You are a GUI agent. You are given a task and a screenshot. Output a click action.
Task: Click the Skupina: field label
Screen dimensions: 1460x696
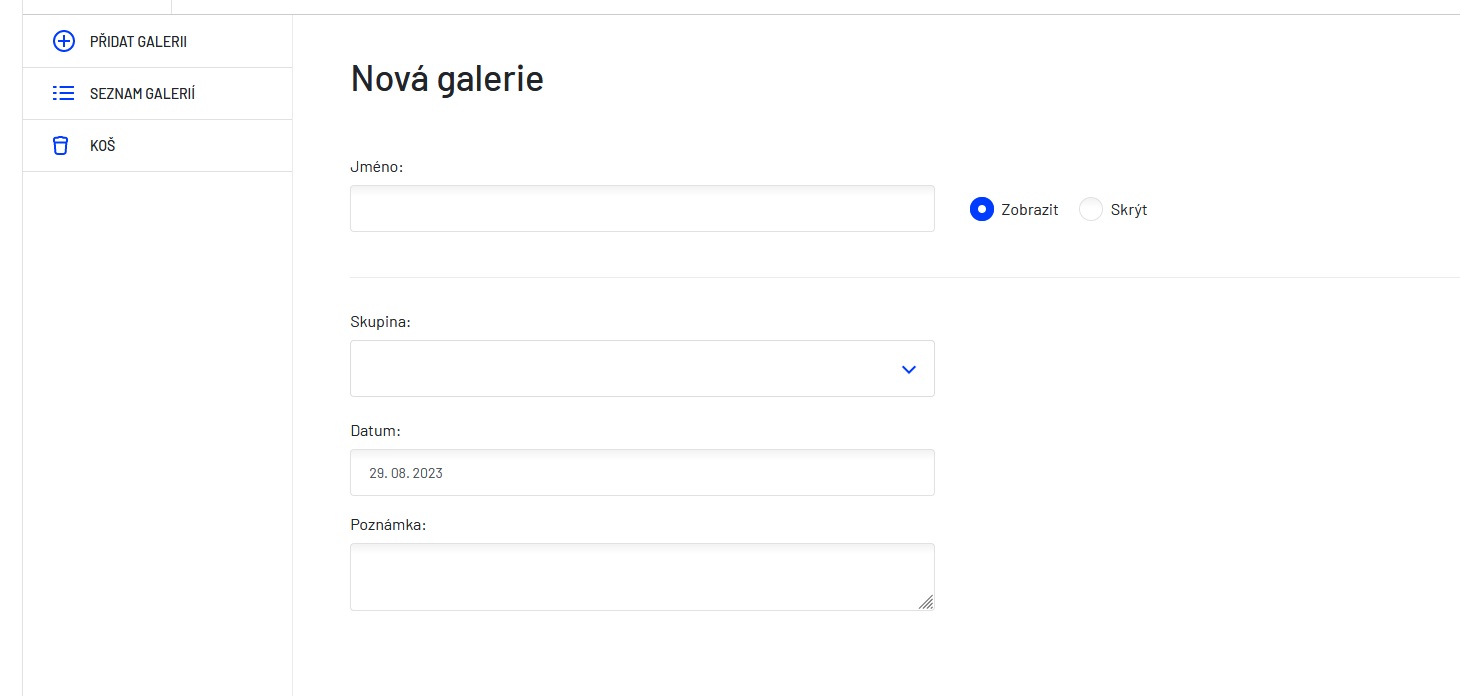pyautogui.click(x=381, y=322)
